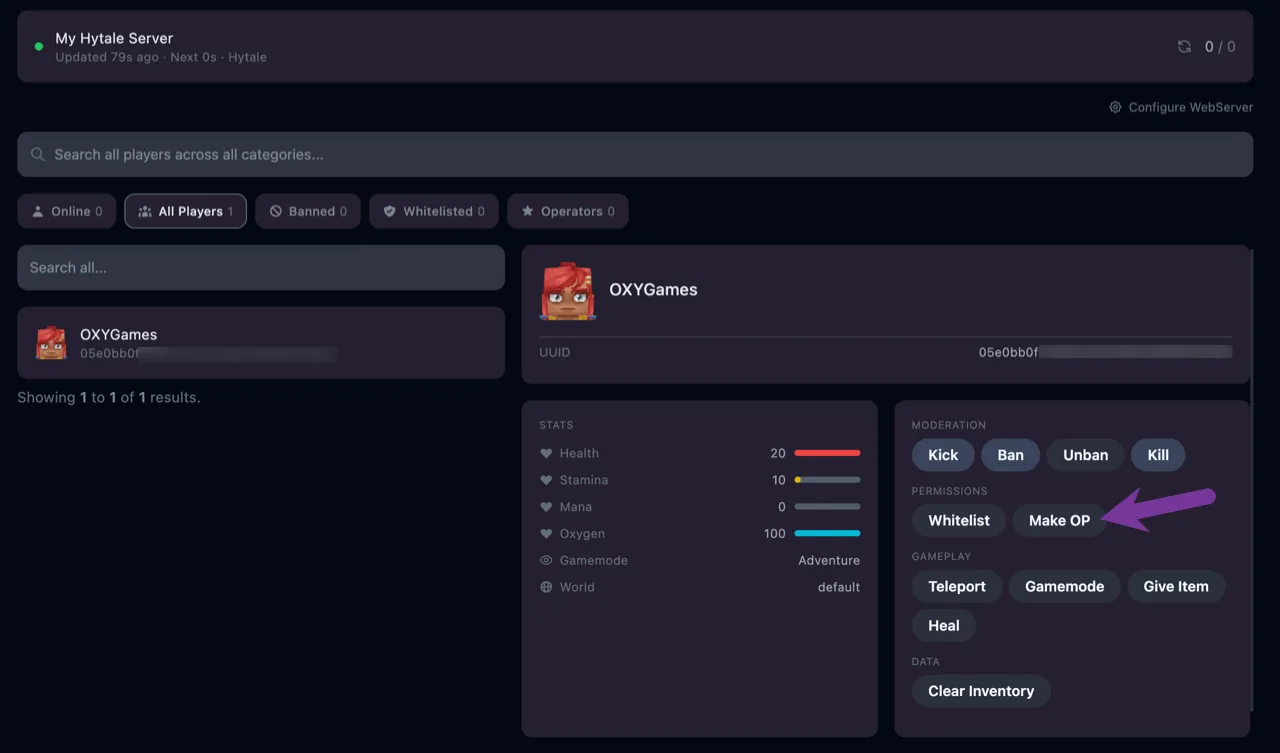This screenshot has width=1280, height=753.
Task: Click the Give Item button
Action: click(1176, 586)
